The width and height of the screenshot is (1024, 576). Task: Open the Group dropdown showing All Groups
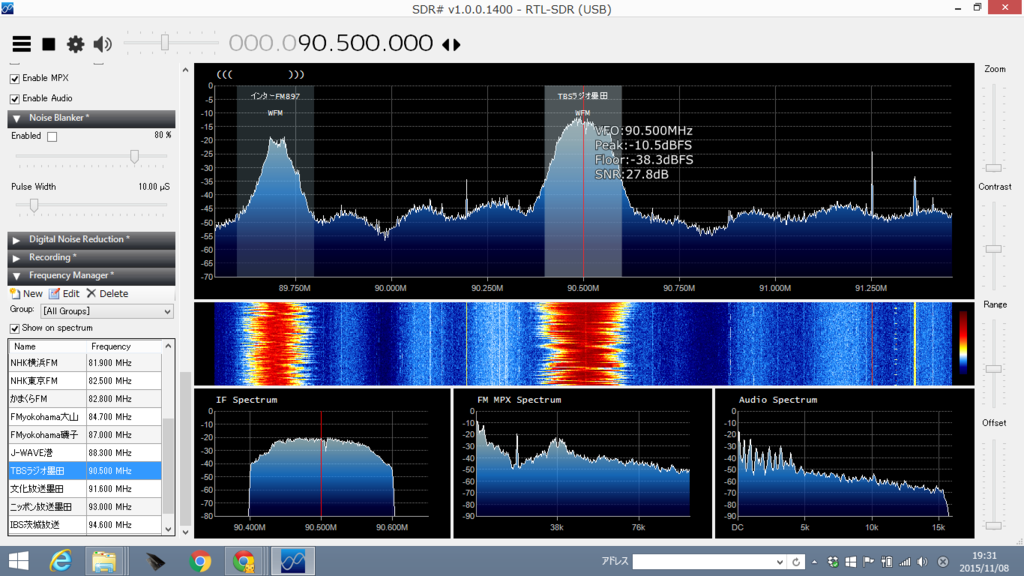(107, 312)
